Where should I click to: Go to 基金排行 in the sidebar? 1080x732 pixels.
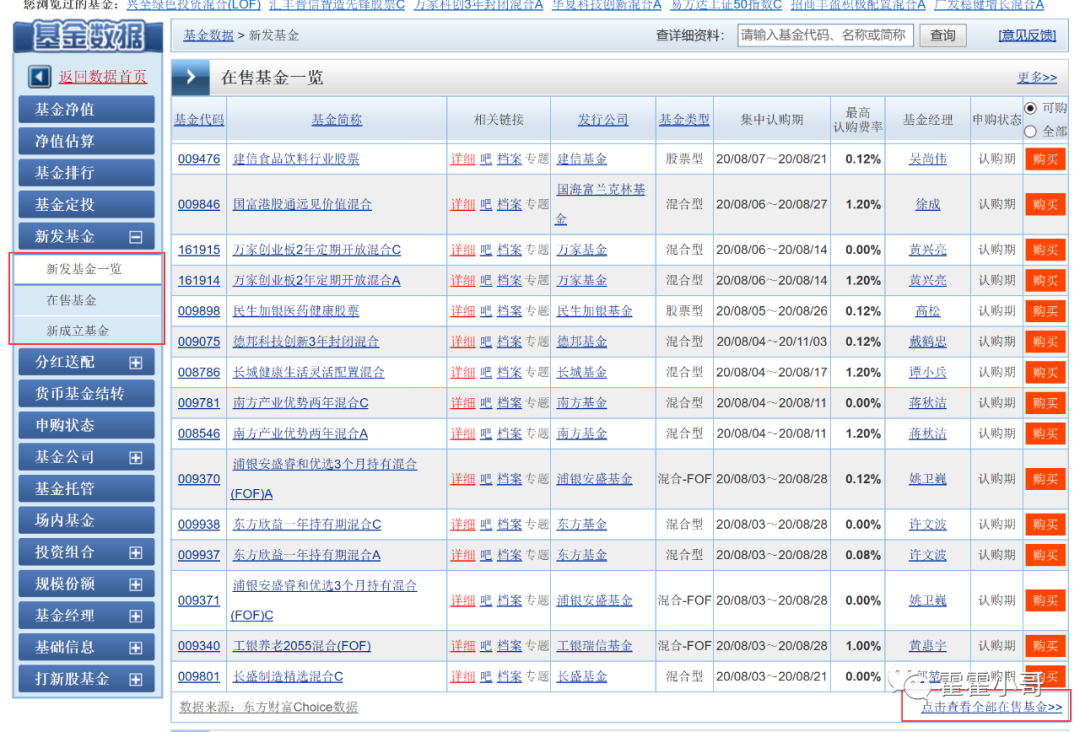[87, 173]
